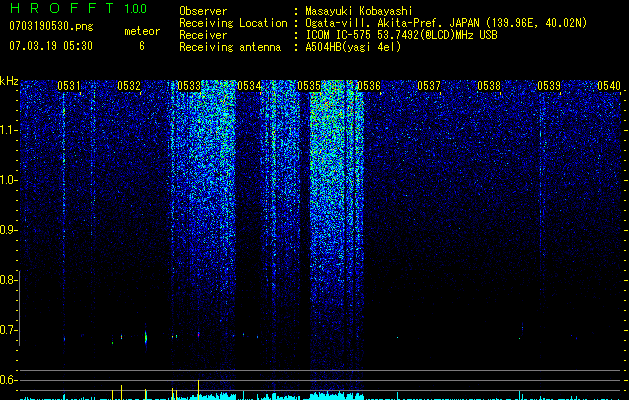Click the 0536 time marker
Screen dimensions: 629x400
coord(369,86)
